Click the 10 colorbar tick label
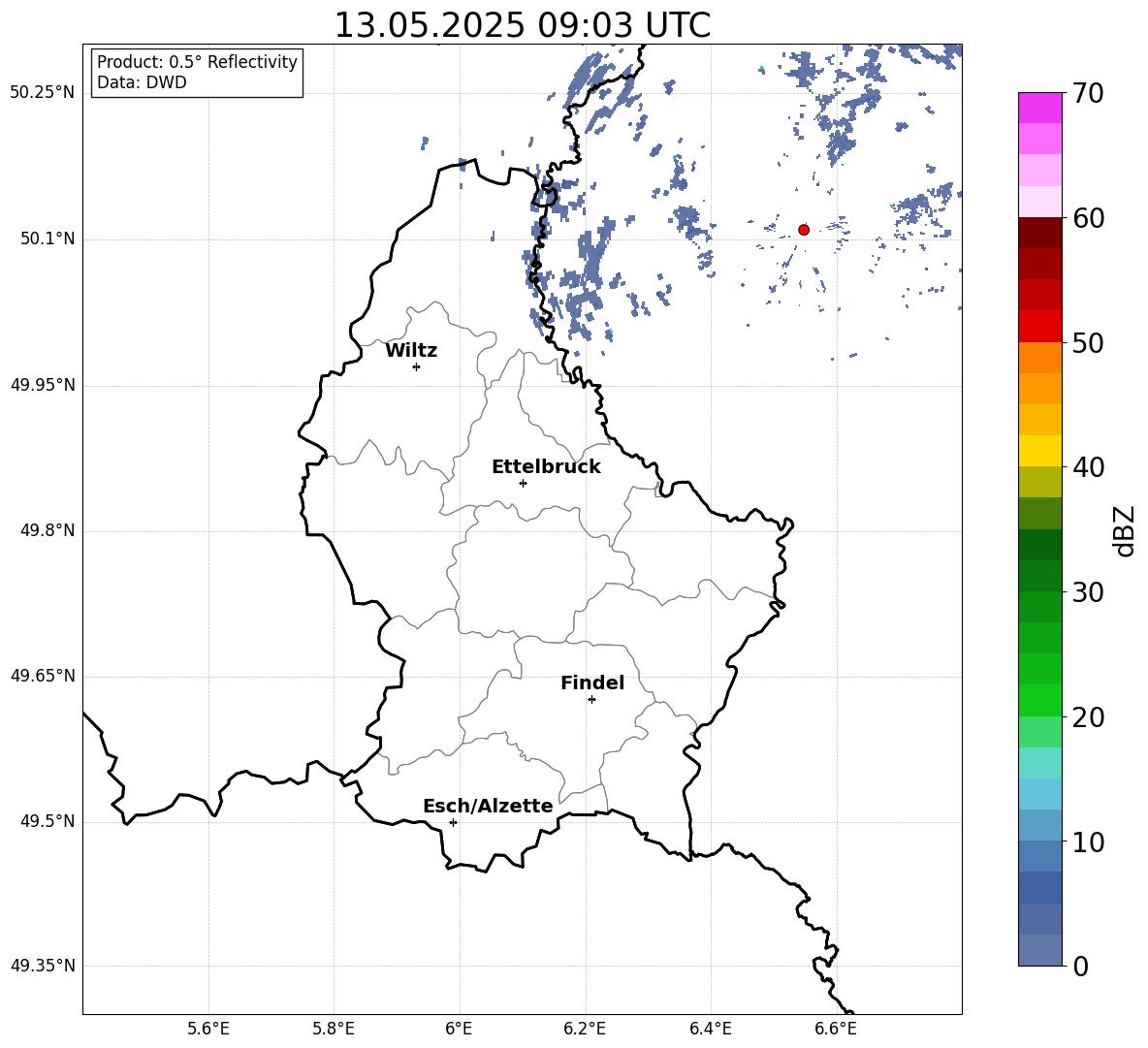1148x1048 pixels. 1087,842
